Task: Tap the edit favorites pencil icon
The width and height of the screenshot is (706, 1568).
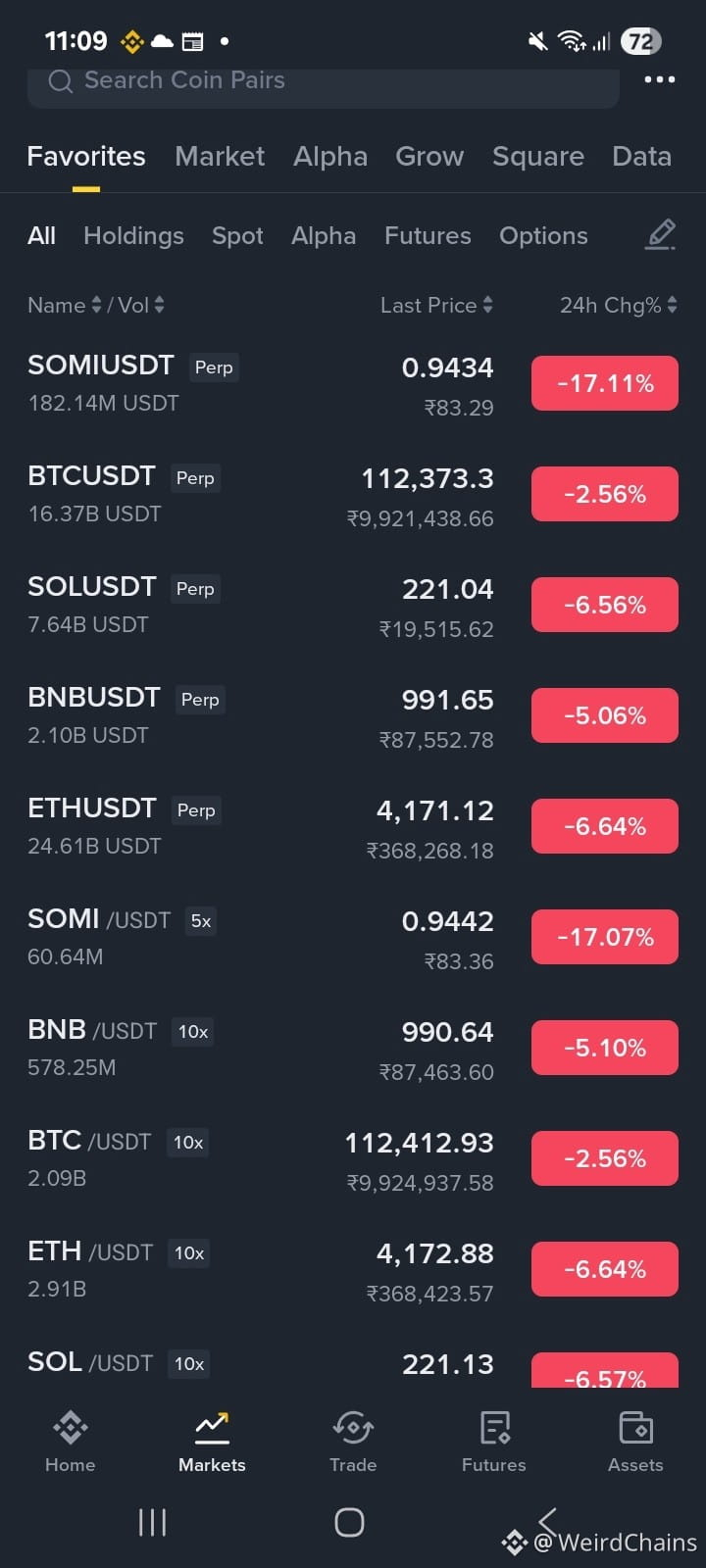Action: pyautogui.click(x=660, y=235)
